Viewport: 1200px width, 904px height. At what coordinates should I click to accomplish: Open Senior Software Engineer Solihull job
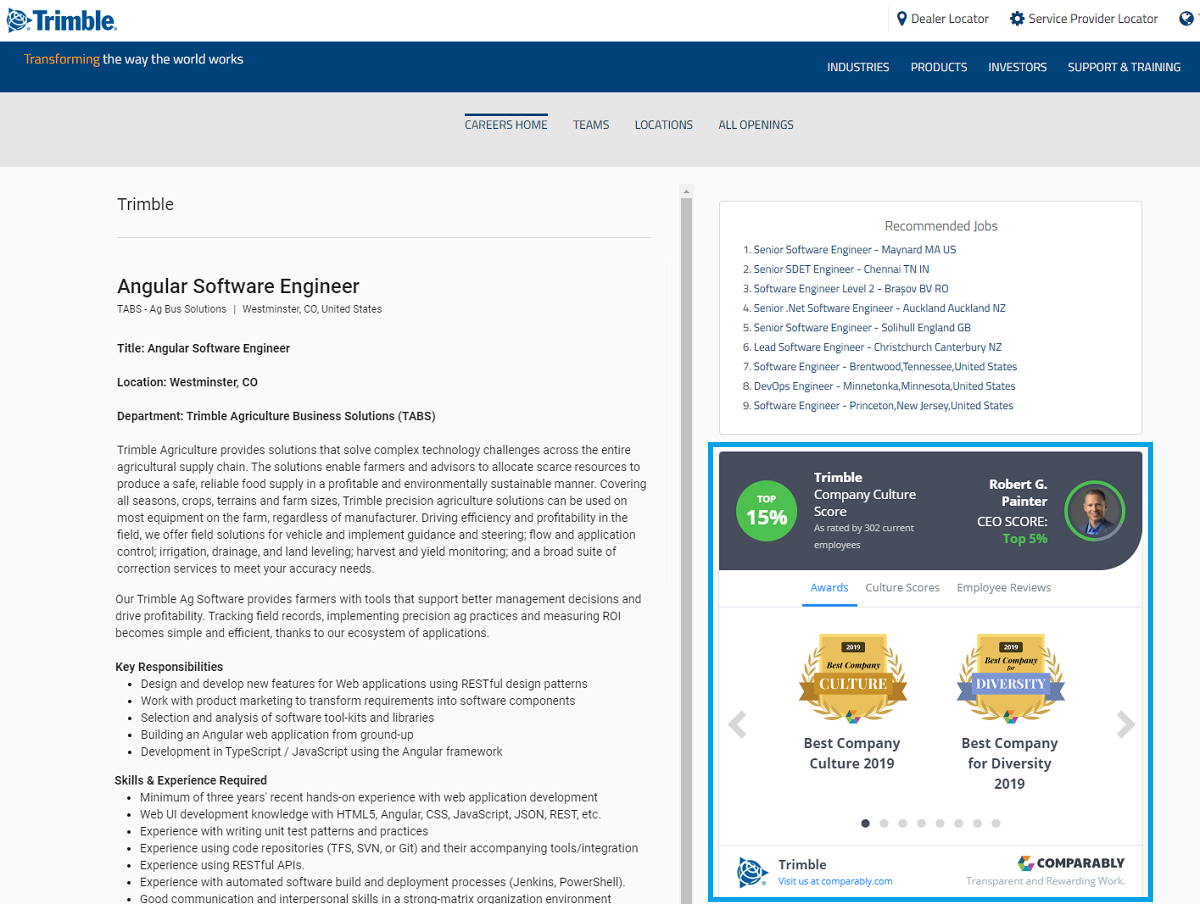pyautogui.click(x=862, y=328)
